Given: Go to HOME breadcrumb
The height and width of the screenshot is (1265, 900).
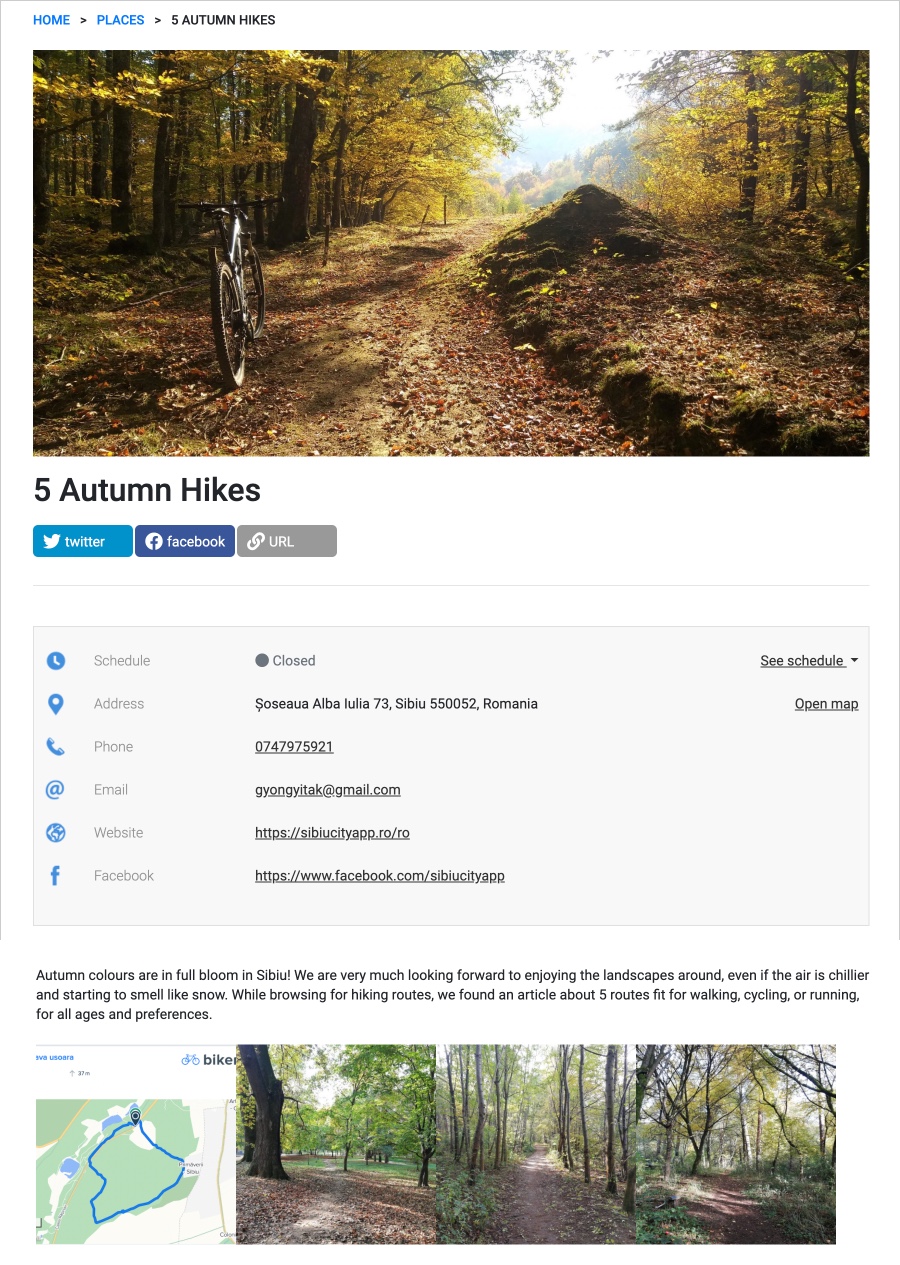Looking at the screenshot, I should pos(52,20).
